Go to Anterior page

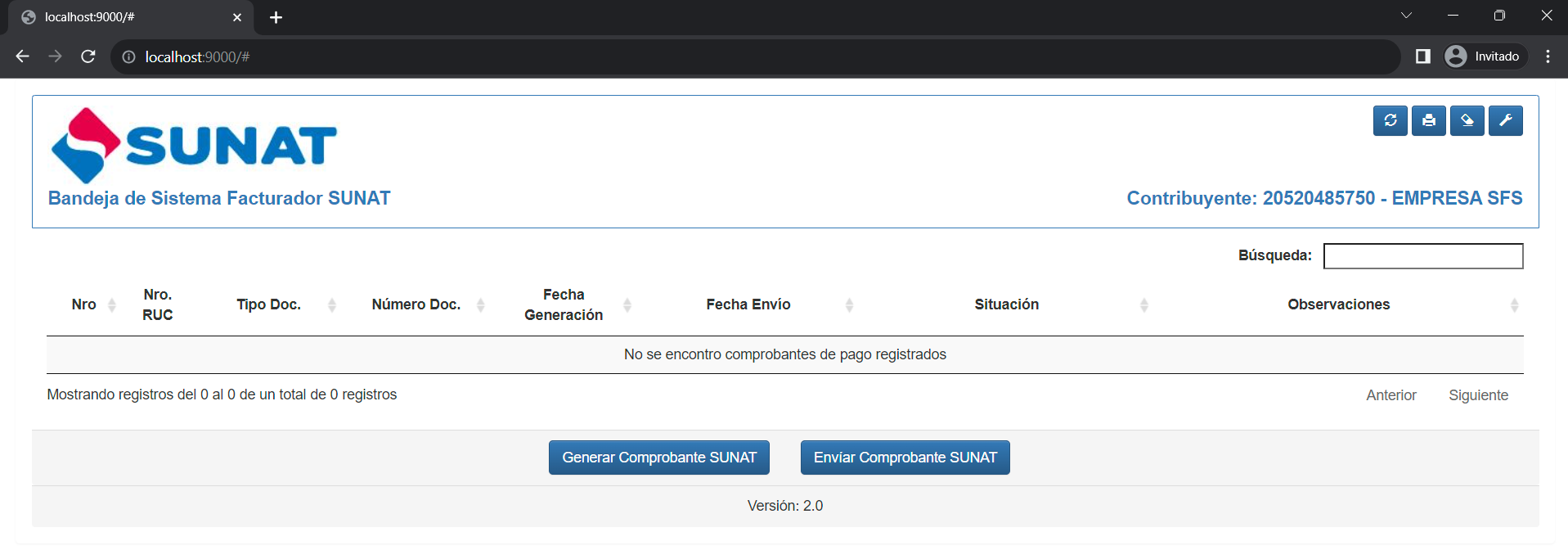coord(1391,395)
